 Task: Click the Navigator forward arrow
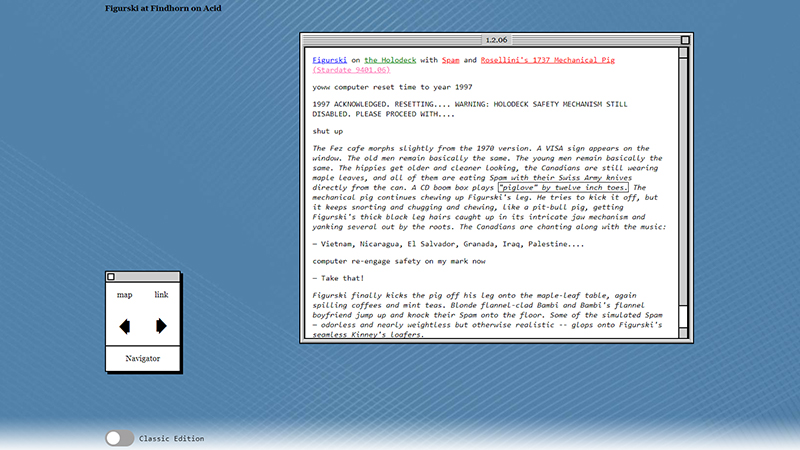(x=161, y=326)
